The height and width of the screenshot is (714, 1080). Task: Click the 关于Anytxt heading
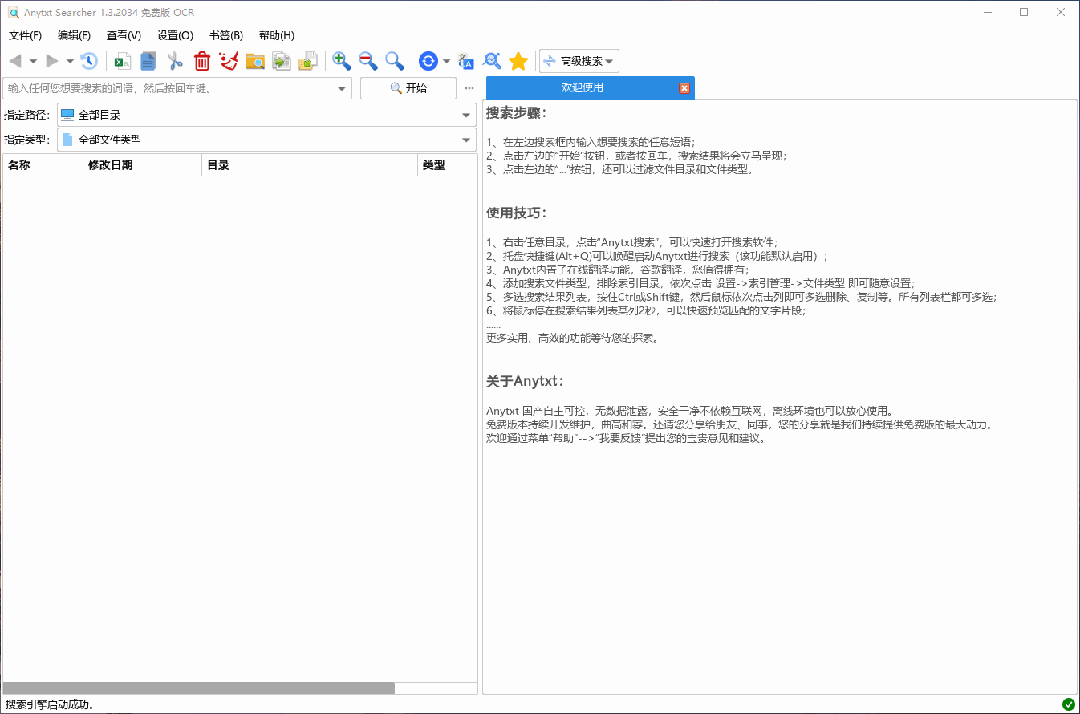(525, 381)
